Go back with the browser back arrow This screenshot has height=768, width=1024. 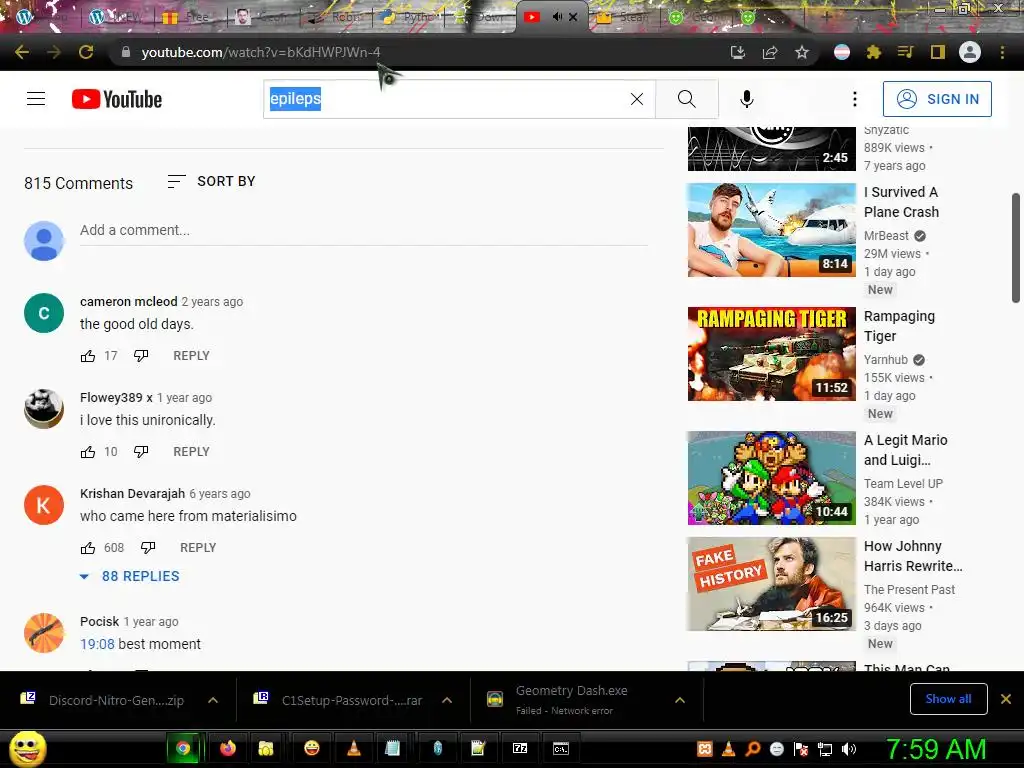point(22,52)
